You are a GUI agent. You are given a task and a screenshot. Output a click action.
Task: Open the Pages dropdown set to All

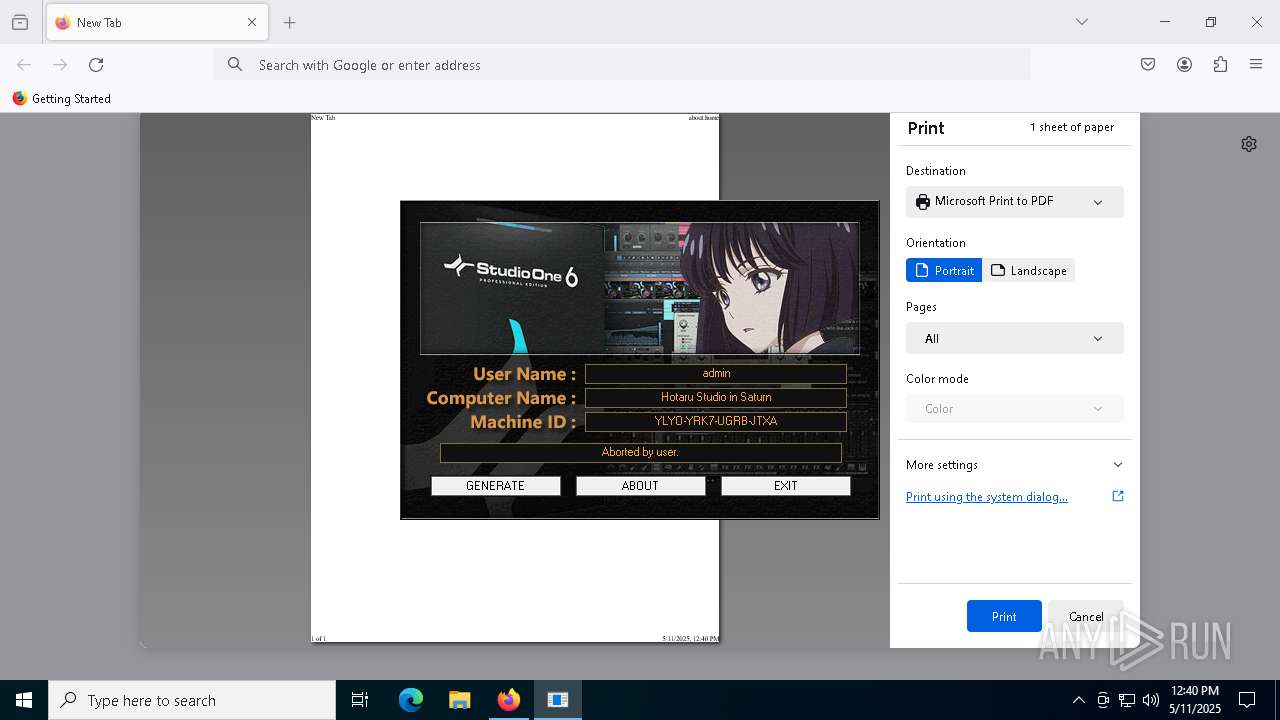1015,339
